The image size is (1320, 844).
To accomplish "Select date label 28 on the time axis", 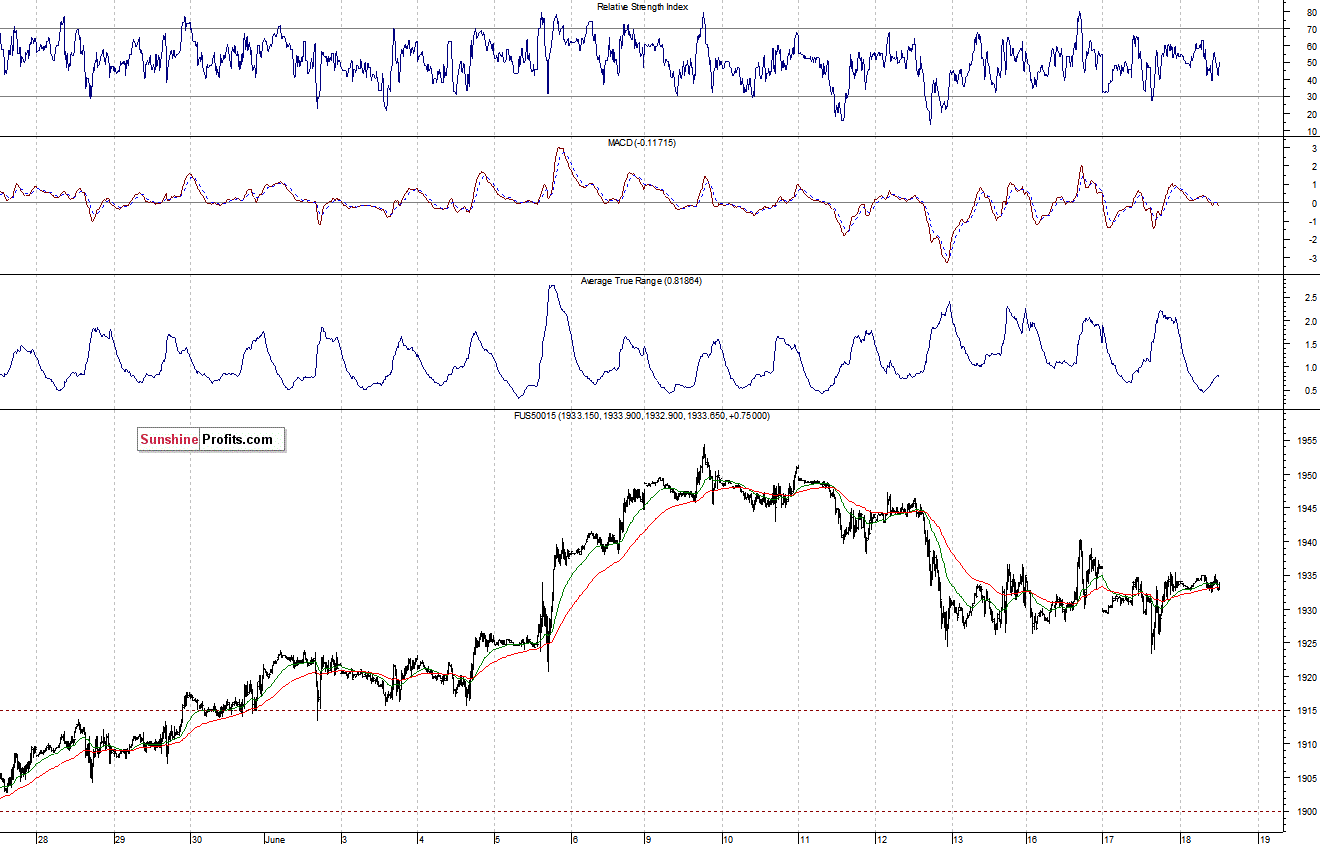I will click(x=42, y=838).
